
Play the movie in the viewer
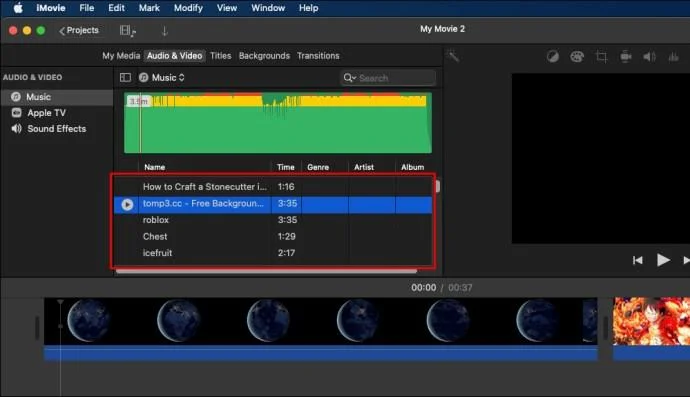tap(663, 260)
